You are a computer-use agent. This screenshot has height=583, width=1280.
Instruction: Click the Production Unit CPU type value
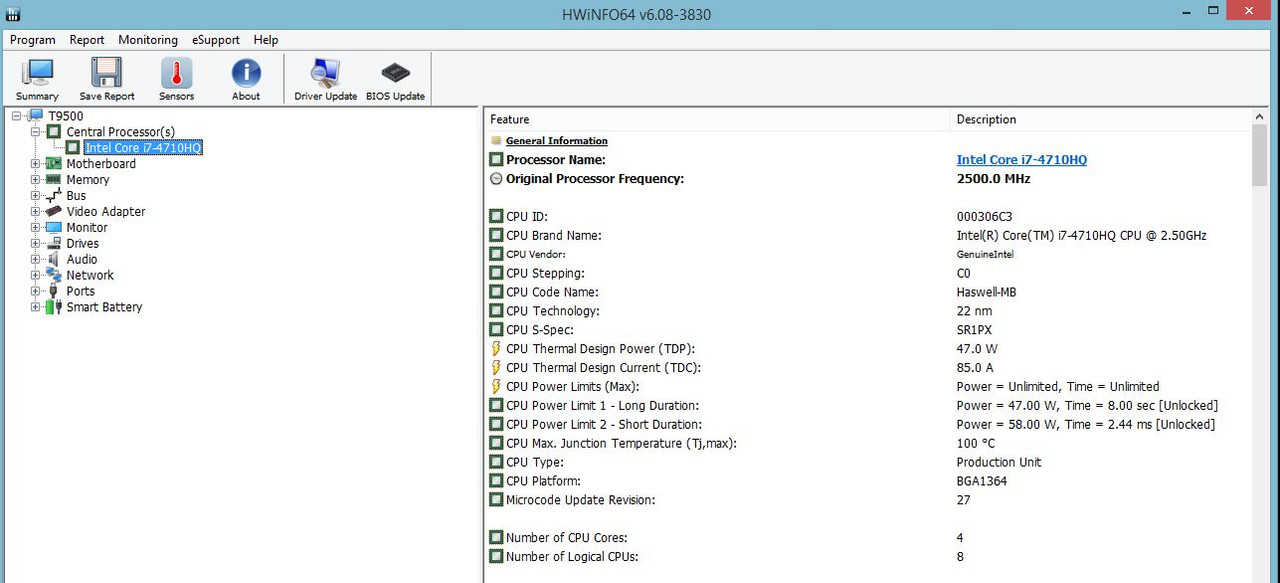[x=999, y=462]
